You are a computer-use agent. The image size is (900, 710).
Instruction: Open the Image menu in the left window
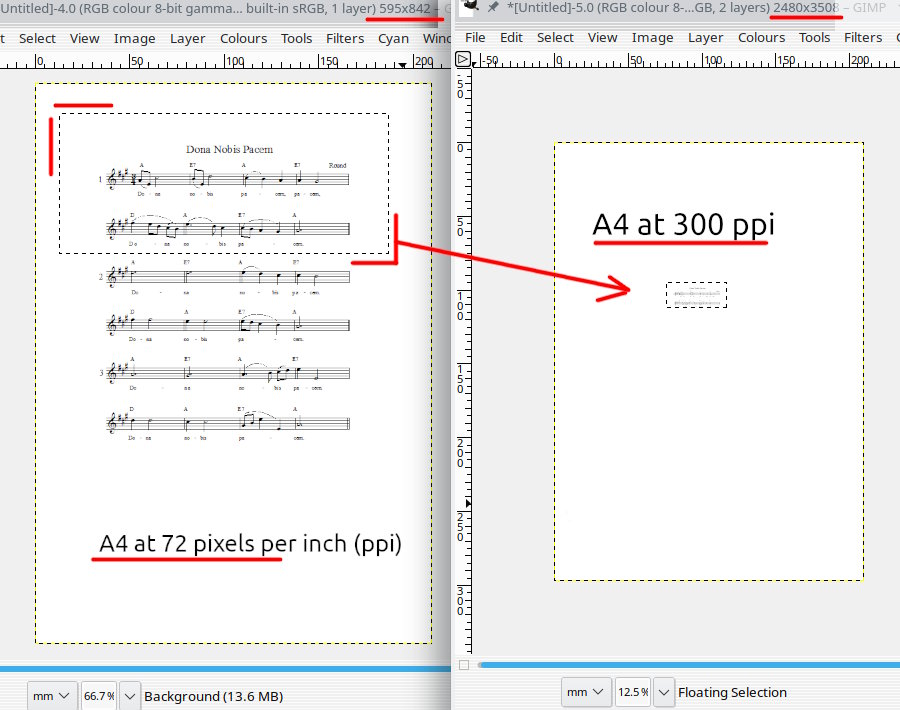[x=134, y=38]
